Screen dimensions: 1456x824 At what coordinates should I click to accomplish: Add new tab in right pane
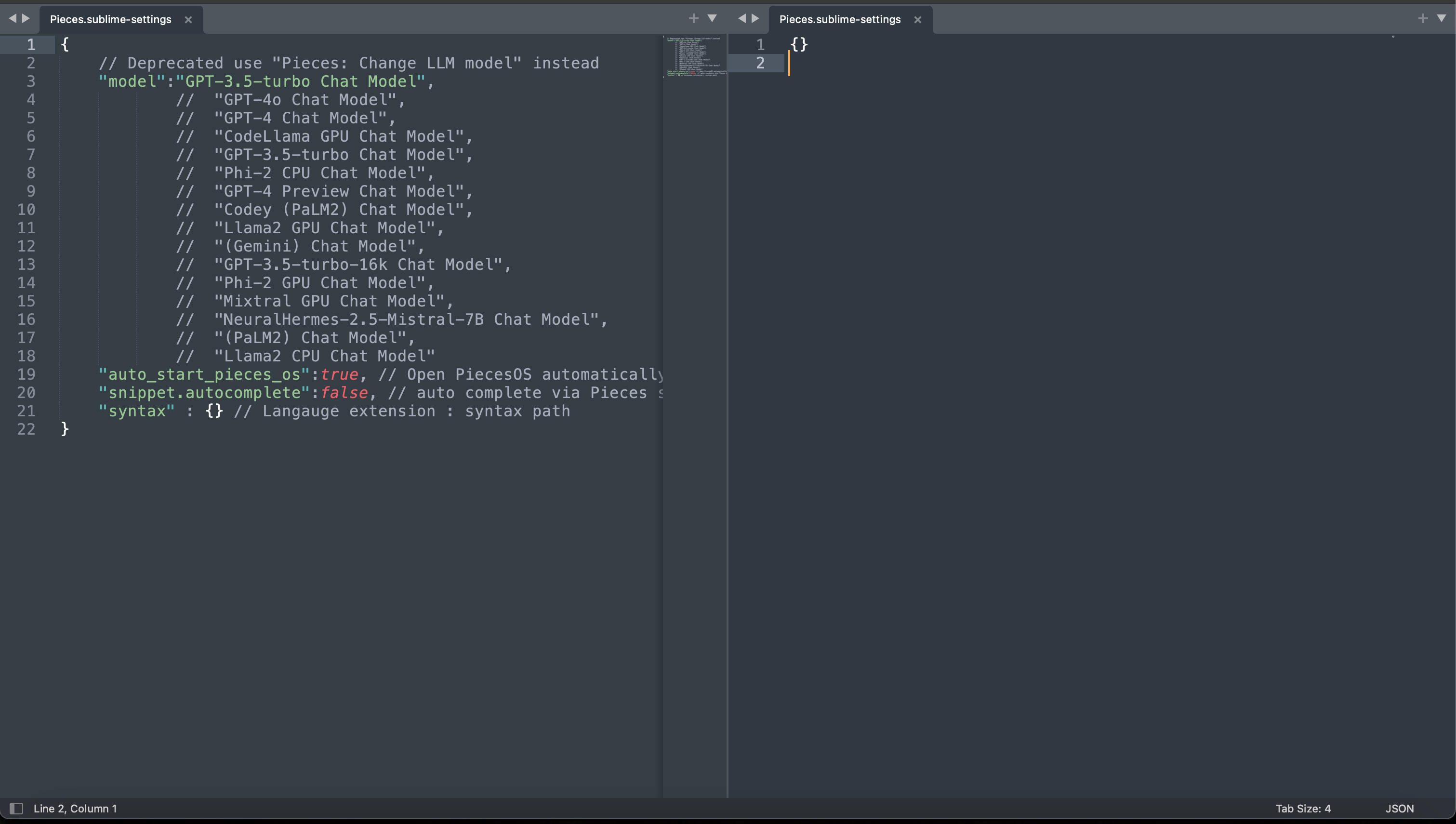(x=1423, y=19)
